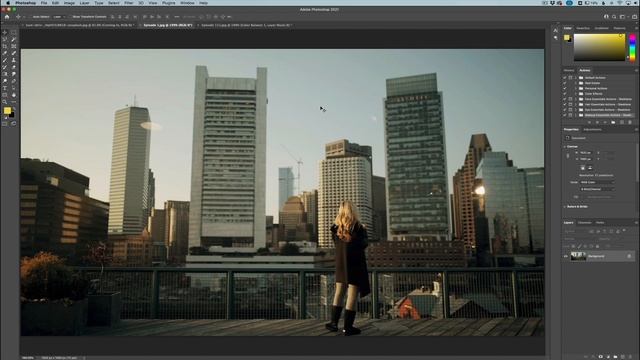The image size is (640, 360).
Task: Click the canvas width field in Properties
Action: click(x=585, y=153)
